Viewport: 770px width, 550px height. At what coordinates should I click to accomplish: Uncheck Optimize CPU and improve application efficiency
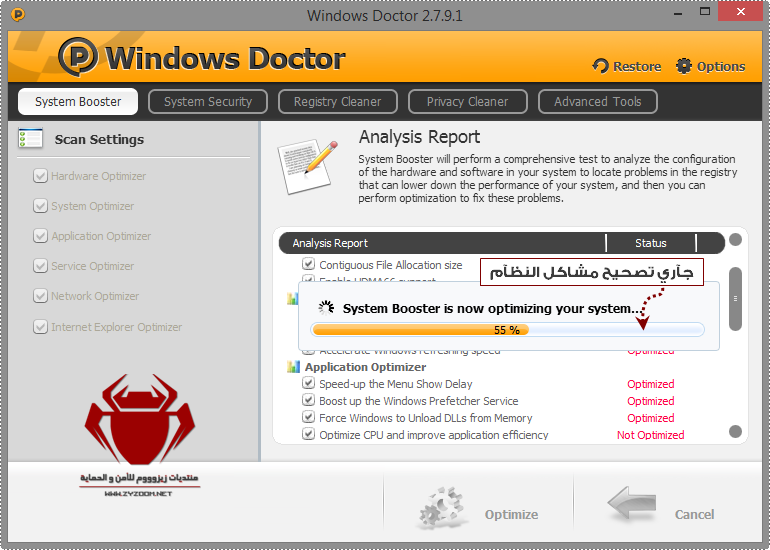[308, 434]
